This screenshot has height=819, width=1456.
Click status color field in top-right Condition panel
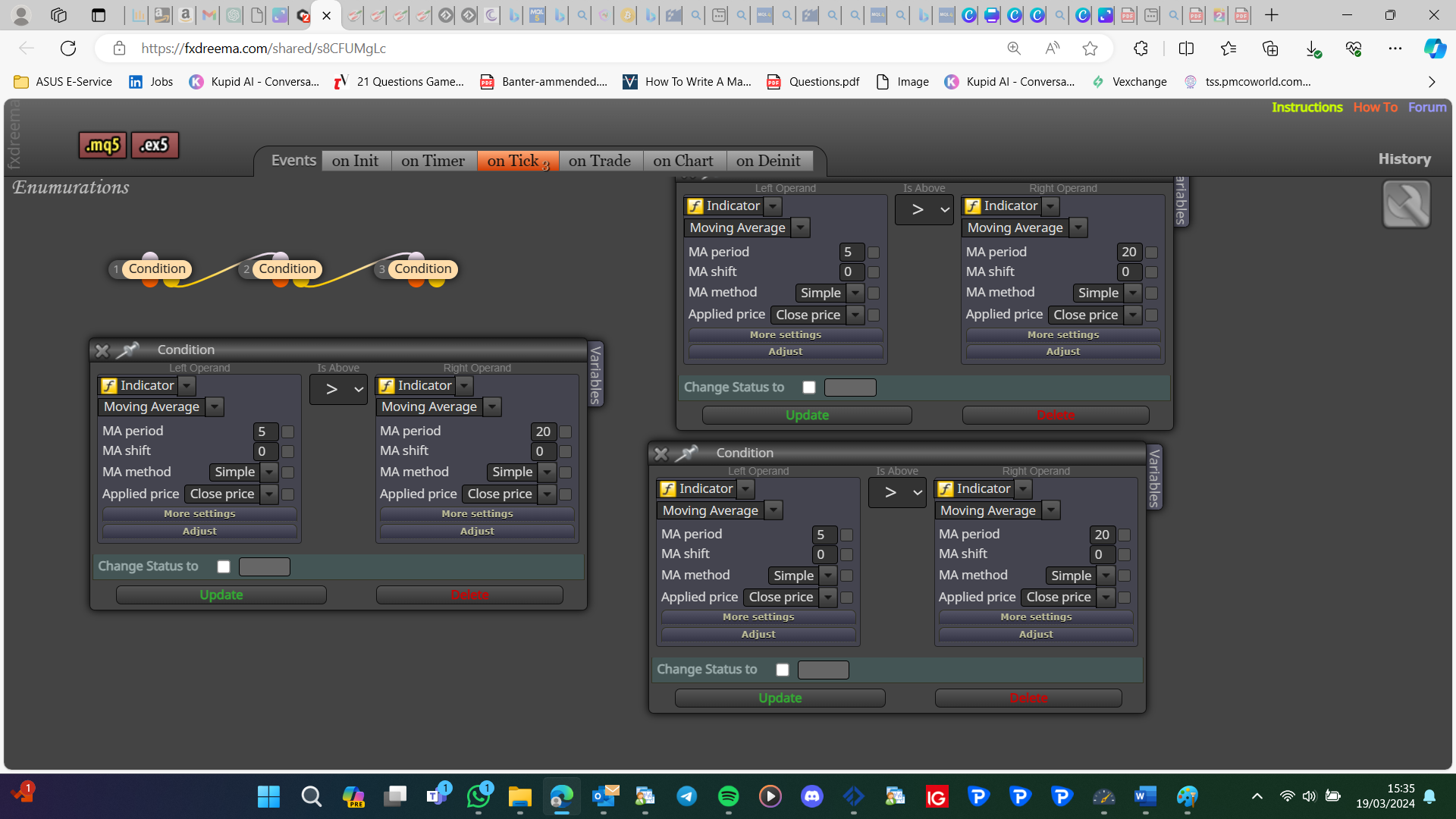coord(850,388)
